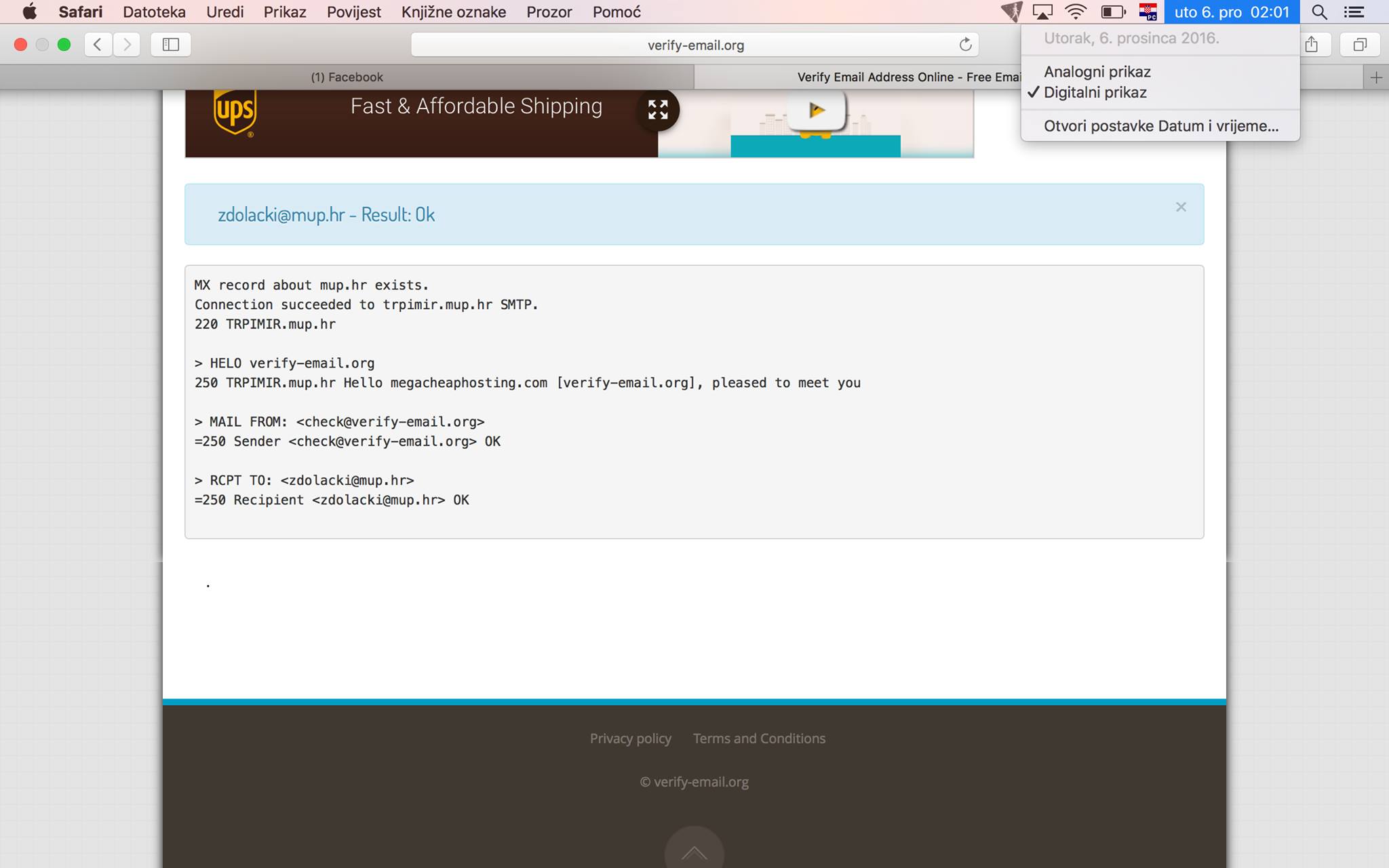1389x868 pixels.
Task: Reload page with refresh icon
Action: pyautogui.click(x=965, y=45)
